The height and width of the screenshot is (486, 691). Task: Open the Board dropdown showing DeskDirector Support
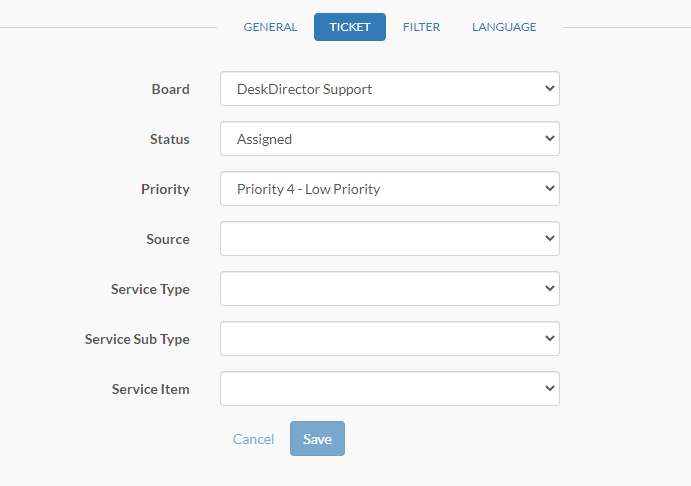pos(390,89)
